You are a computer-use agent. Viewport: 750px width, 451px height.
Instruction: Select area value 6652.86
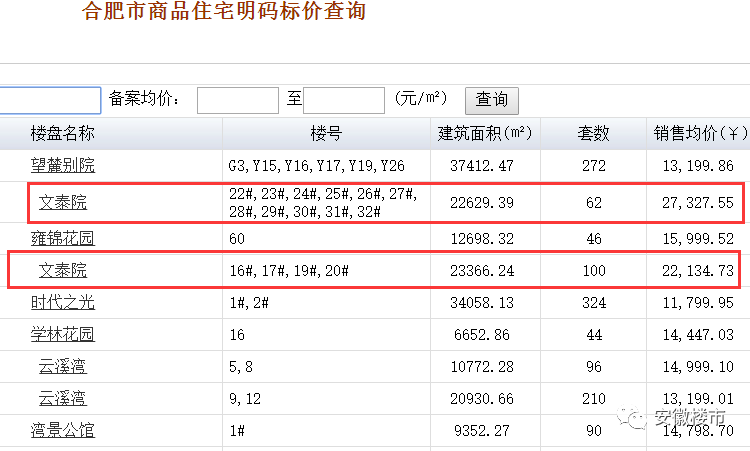point(482,335)
